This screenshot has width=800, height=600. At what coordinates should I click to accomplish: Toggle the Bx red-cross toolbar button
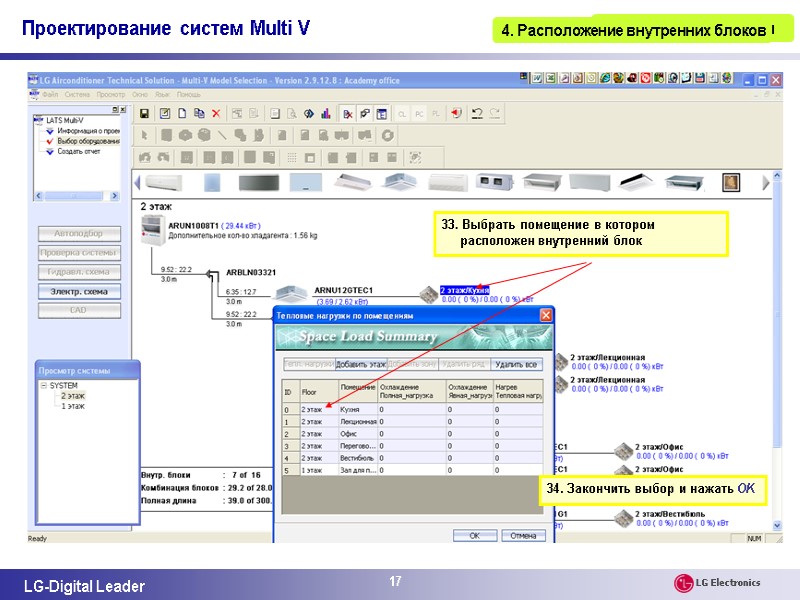pos(348,114)
